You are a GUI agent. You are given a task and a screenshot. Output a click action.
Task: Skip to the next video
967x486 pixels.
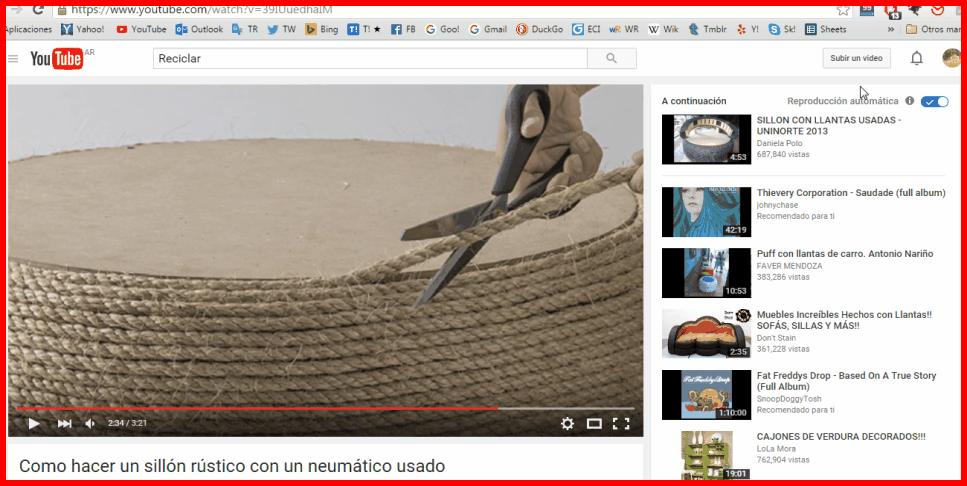64,423
